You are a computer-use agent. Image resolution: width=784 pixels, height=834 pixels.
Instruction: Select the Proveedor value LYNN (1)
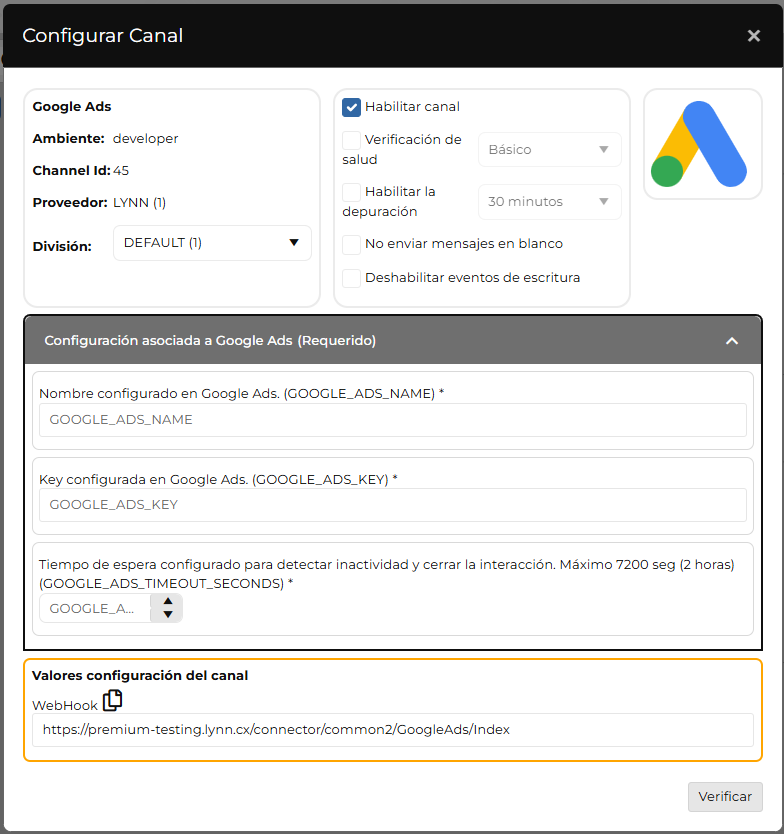(139, 203)
